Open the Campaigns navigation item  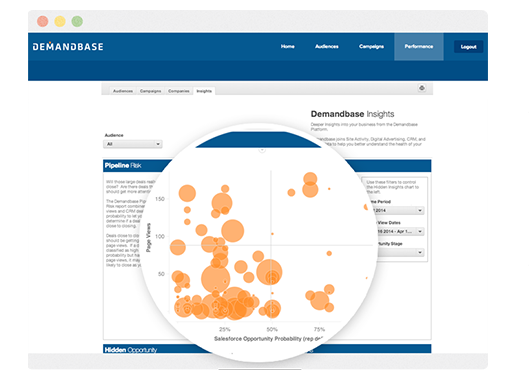tap(371, 47)
